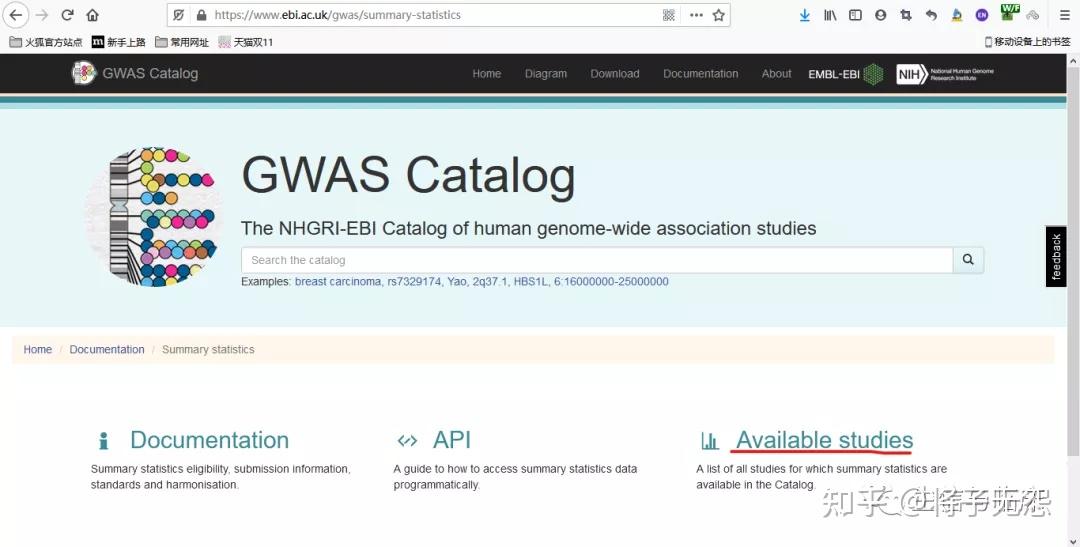Bookmark this page with the star icon
The width and height of the screenshot is (1080, 547).
718,15
